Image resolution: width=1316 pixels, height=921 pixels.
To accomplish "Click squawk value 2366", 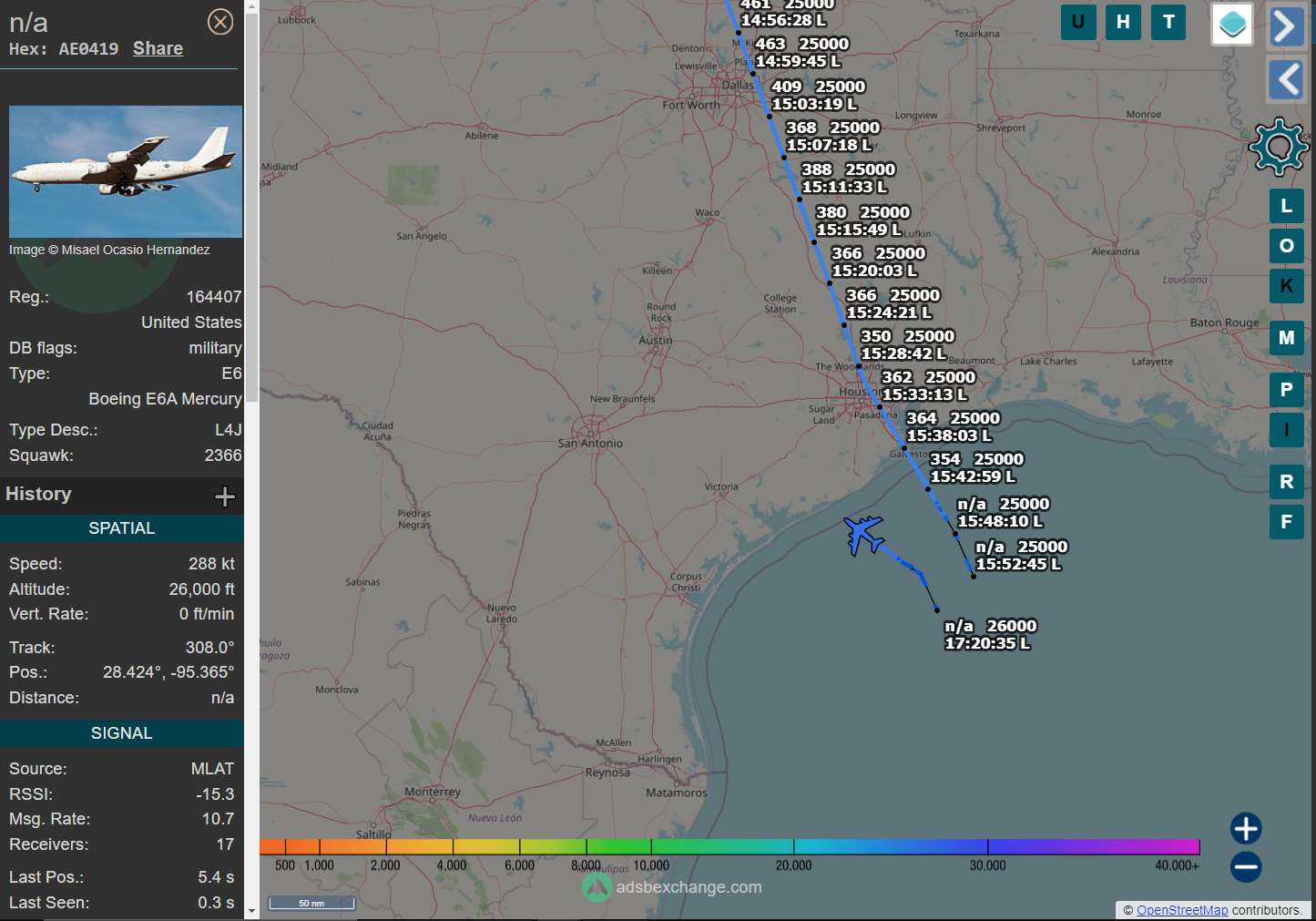I will pos(223,455).
